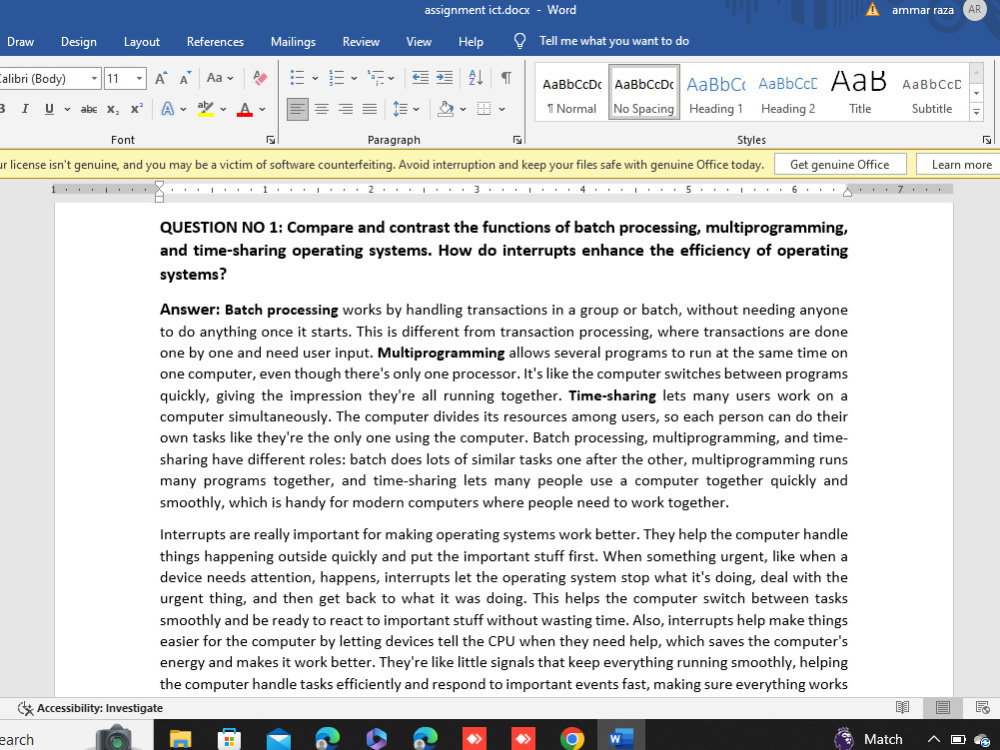Align text right
This screenshot has width=1000, height=750.
click(346, 109)
